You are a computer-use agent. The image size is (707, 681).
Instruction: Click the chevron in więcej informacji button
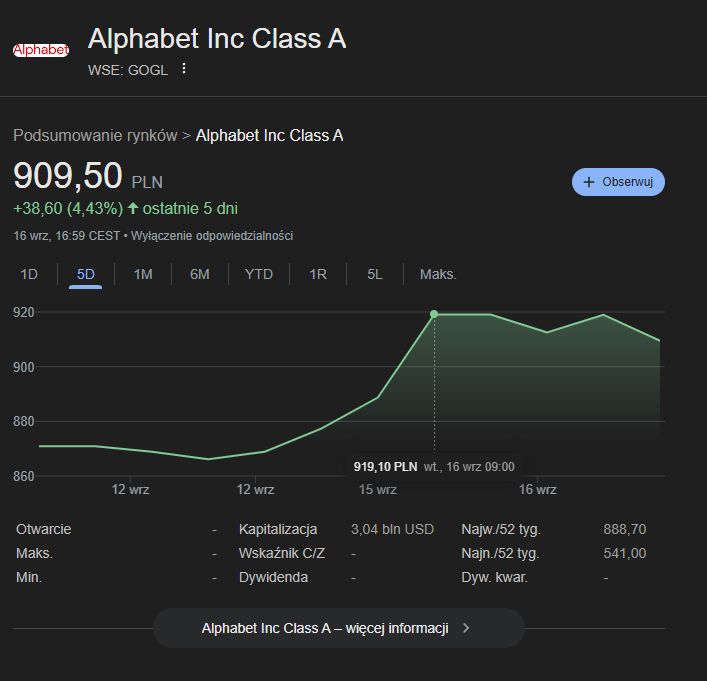(466, 628)
